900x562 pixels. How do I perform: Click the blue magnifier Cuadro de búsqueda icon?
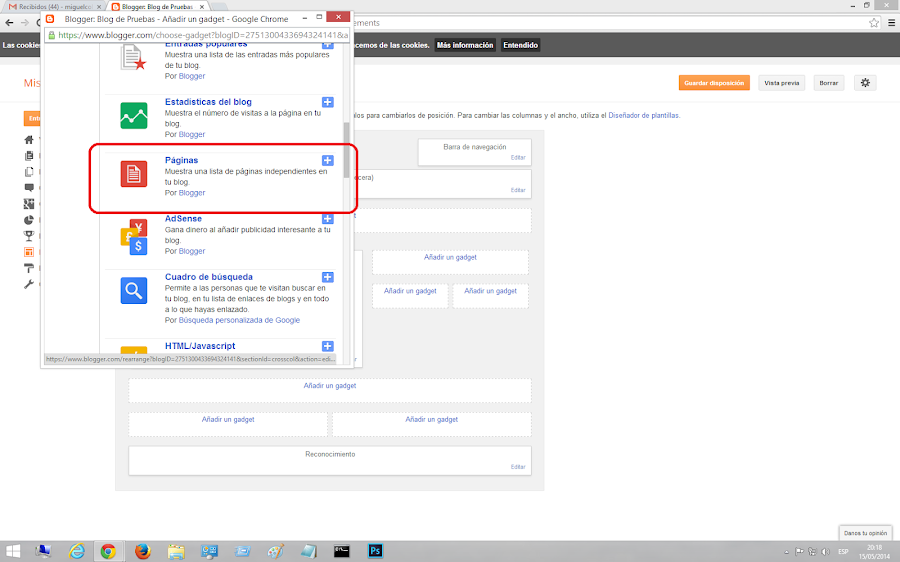pyautogui.click(x=134, y=290)
